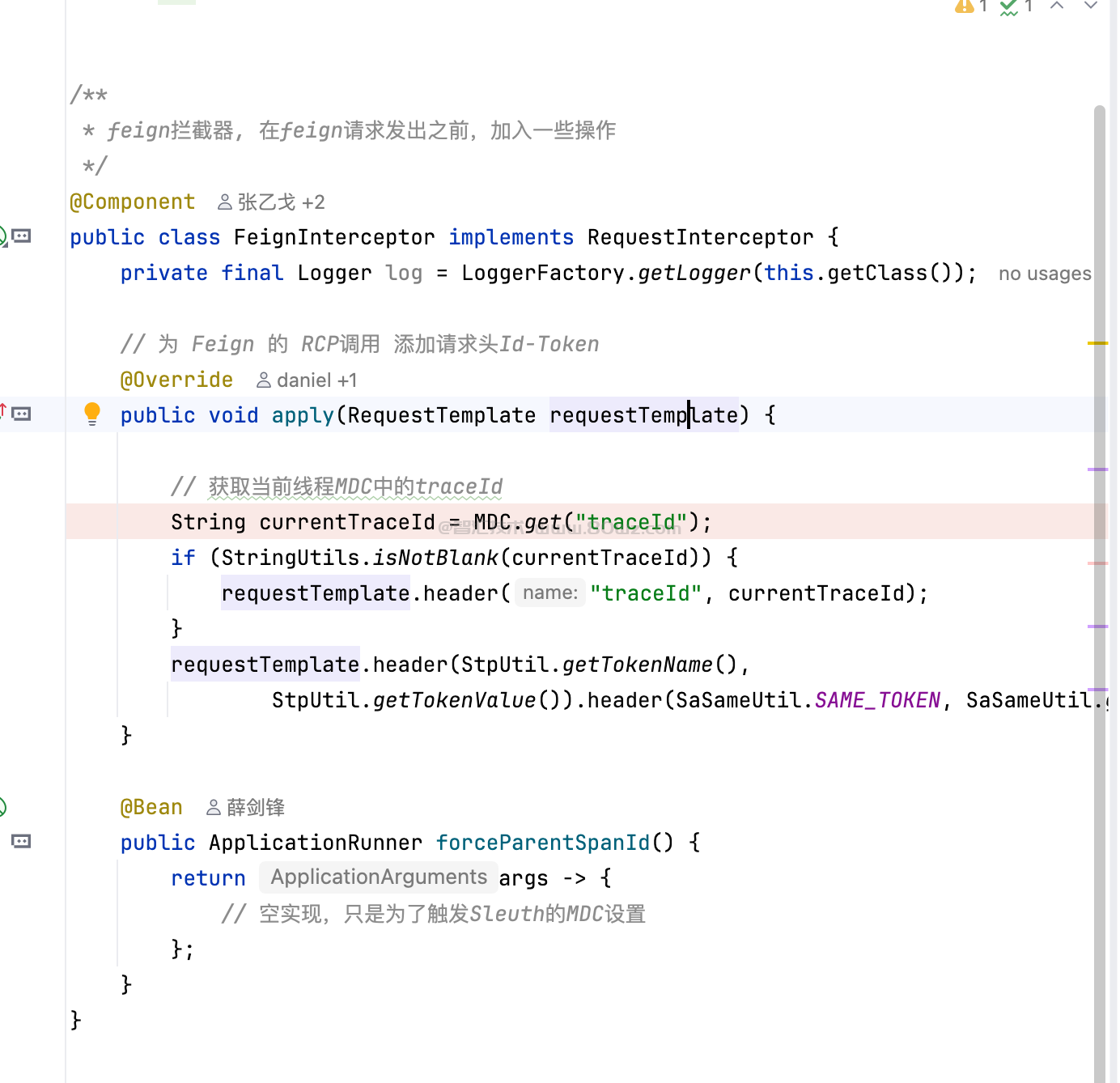Click Spring bean gutter icon next to @Bean
Screen dimensions: 1120x1083
tap(2, 806)
